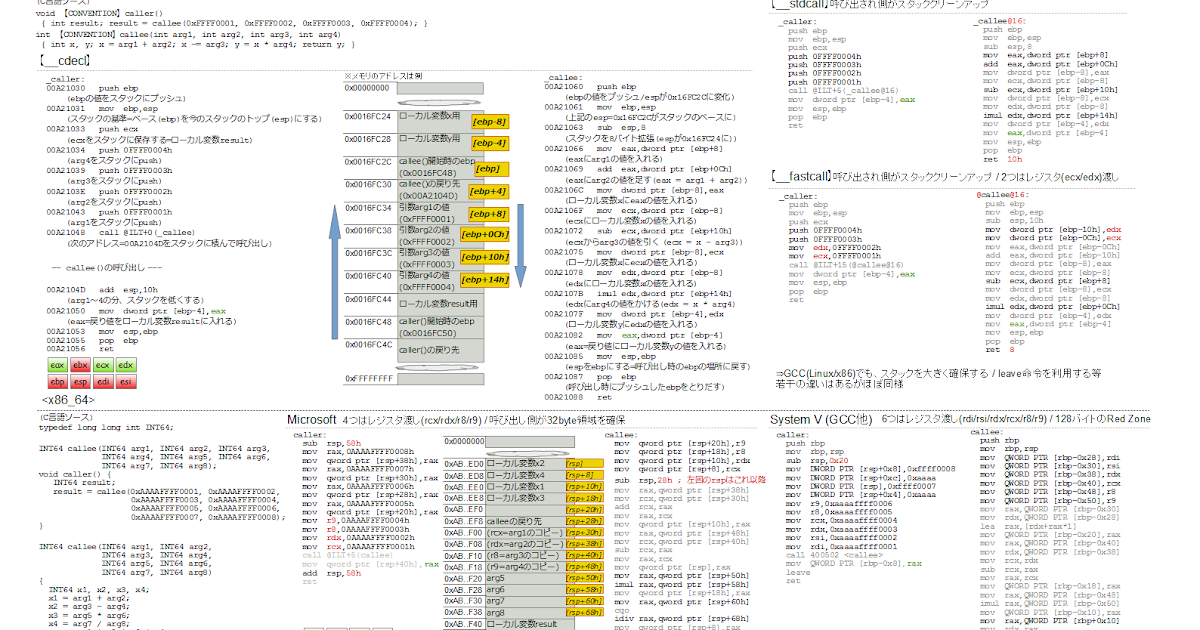The width and height of the screenshot is (1200, 630).
Task: Click address cell 0x0016FC24
Action: (x=369, y=116)
